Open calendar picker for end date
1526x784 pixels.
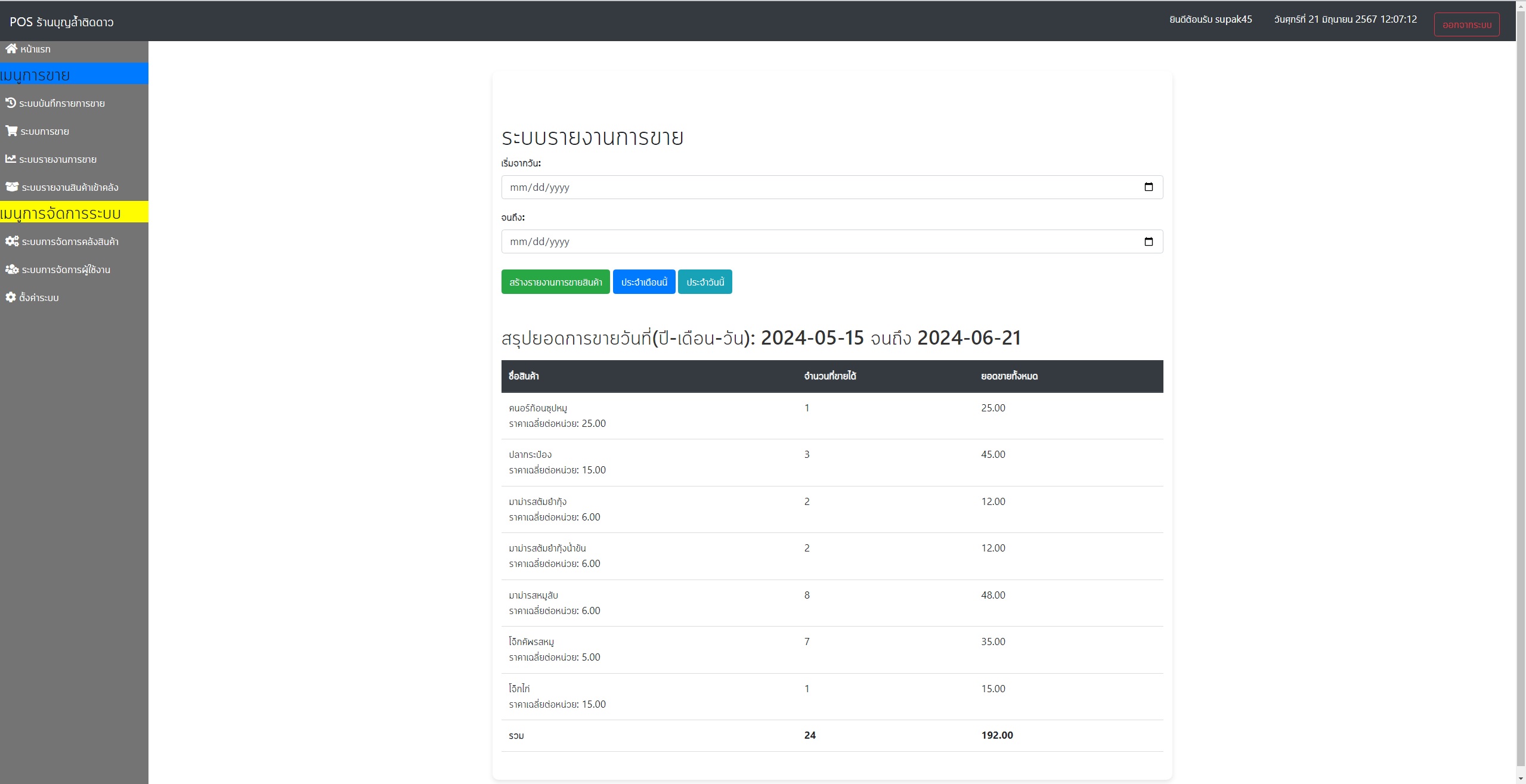1149,241
